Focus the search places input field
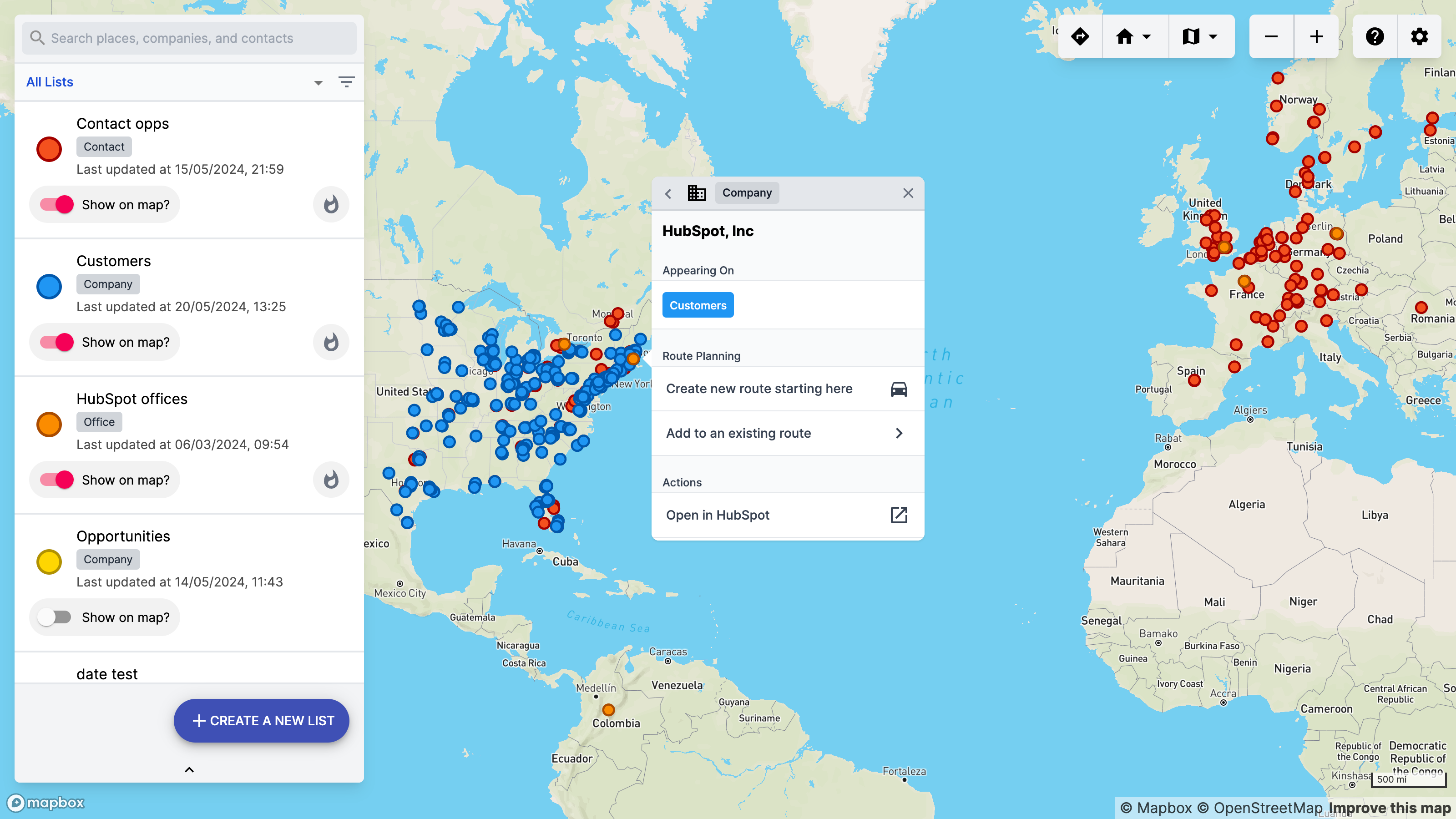Viewport: 1456px width, 819px height. (x=189, y=38)
